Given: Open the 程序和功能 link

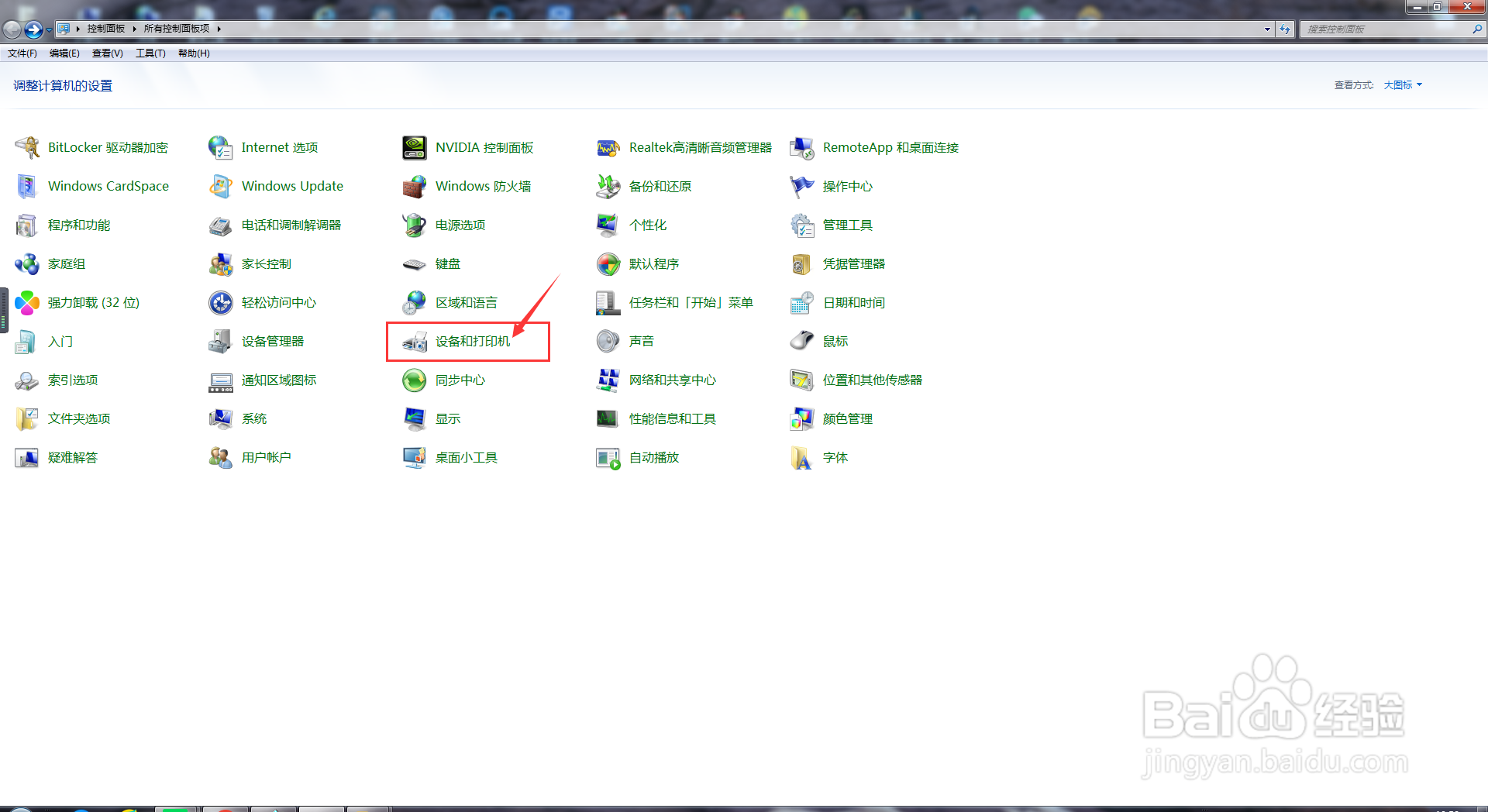Looking at the screenshot, I should 79,225.
